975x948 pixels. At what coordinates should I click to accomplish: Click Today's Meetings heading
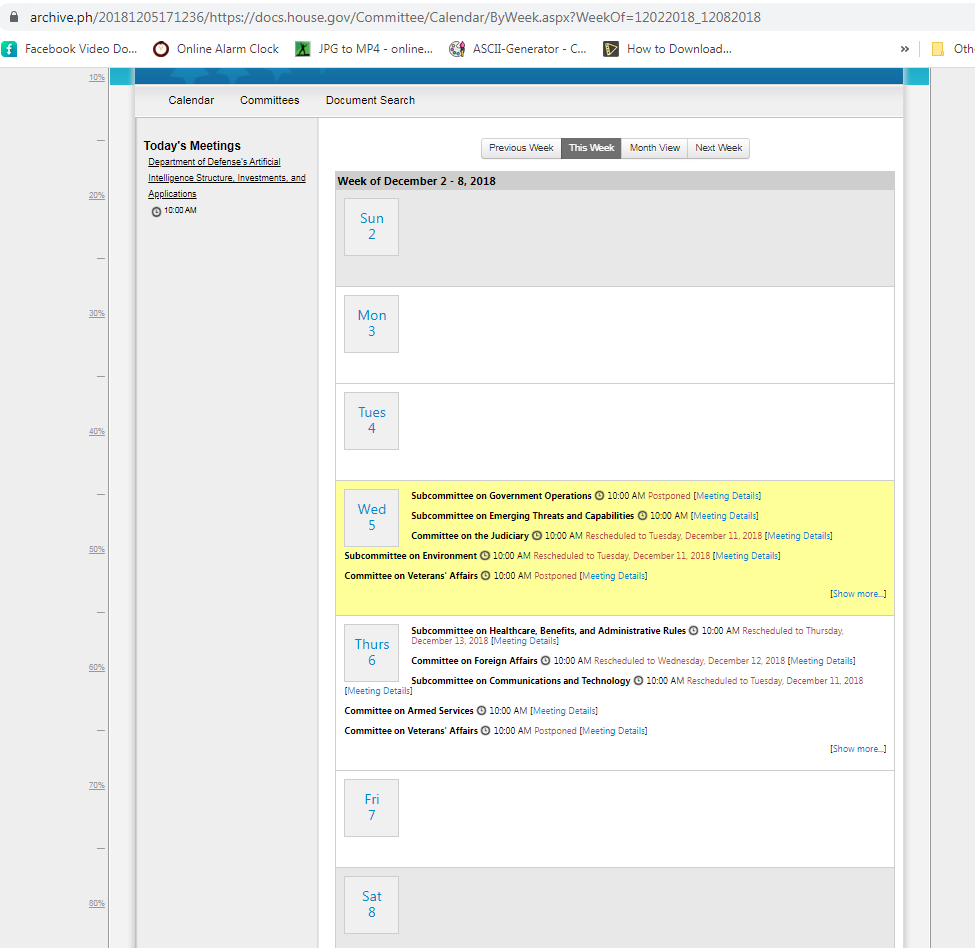(192, 145)
